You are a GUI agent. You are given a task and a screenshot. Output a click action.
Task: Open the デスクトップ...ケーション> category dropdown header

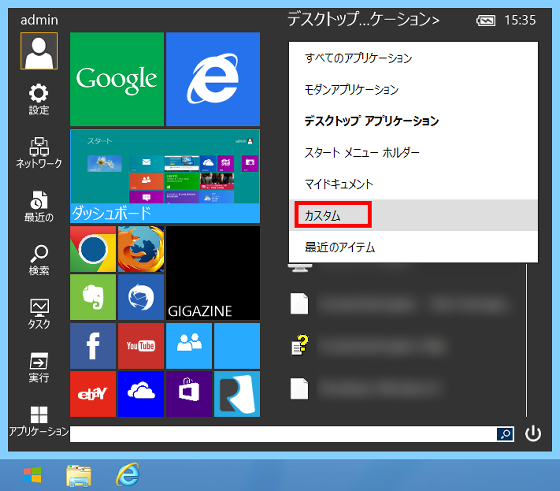(x=363, y=19)
